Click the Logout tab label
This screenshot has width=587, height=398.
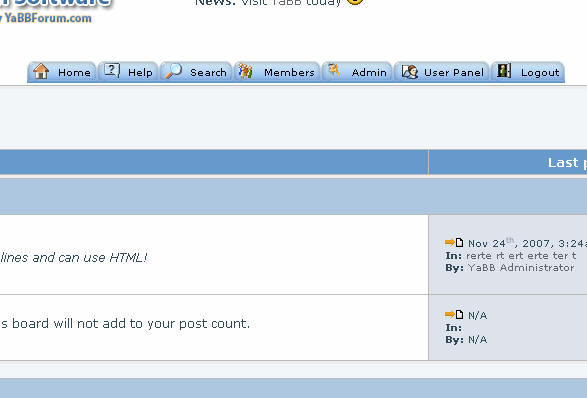point(540,72)
